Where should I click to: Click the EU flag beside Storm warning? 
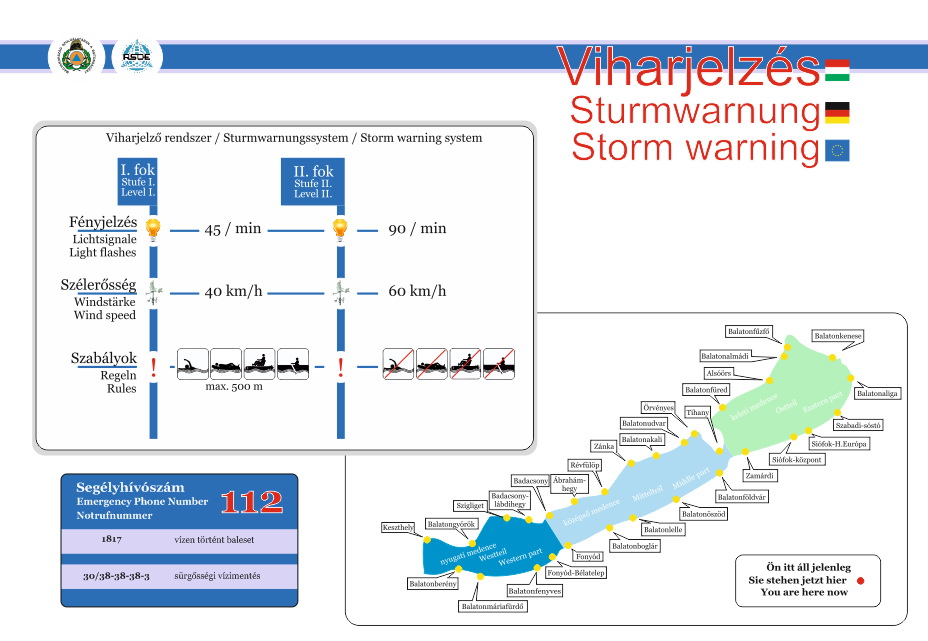[x=836, y=151]
